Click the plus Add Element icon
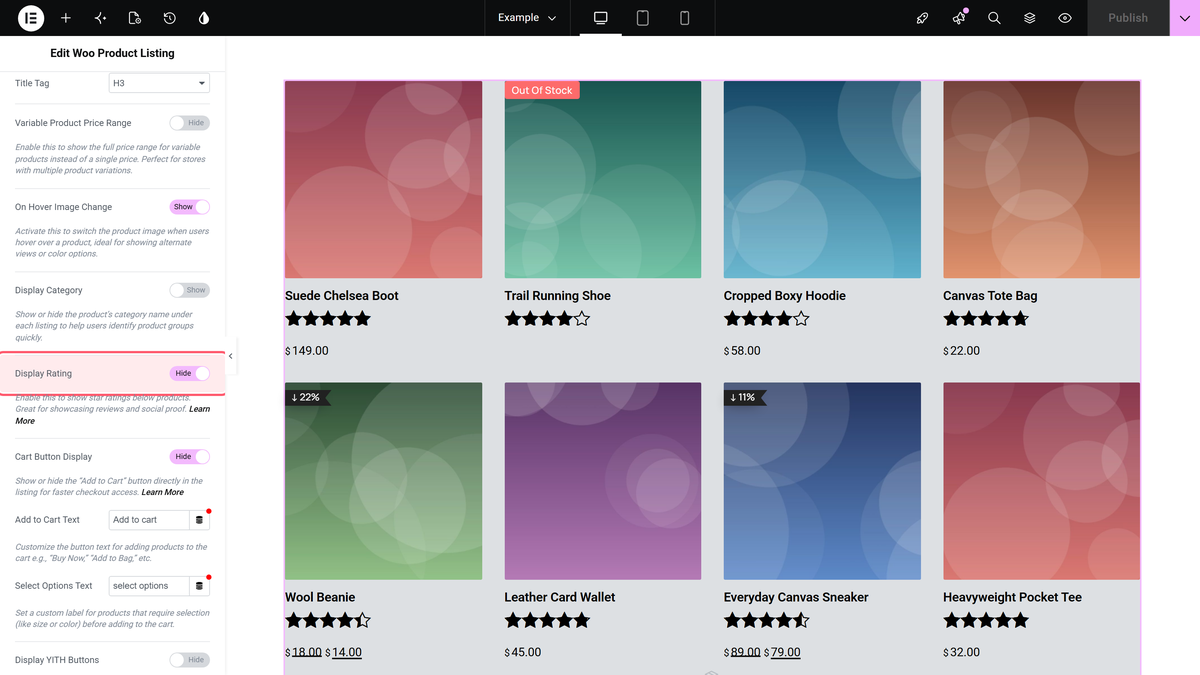 [66, 18]
